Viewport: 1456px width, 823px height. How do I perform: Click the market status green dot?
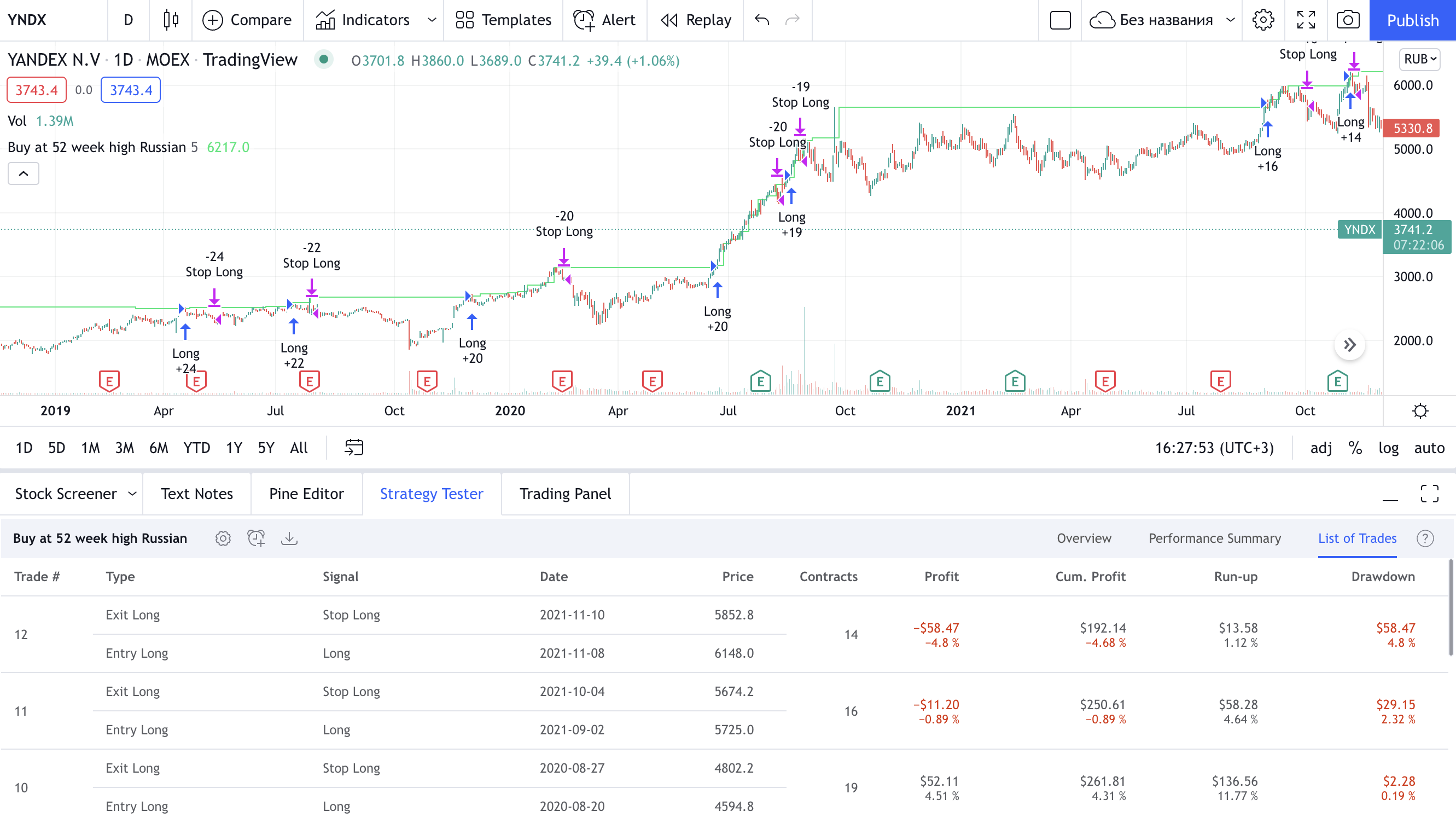pyautogui.click(x=324, y=59)
